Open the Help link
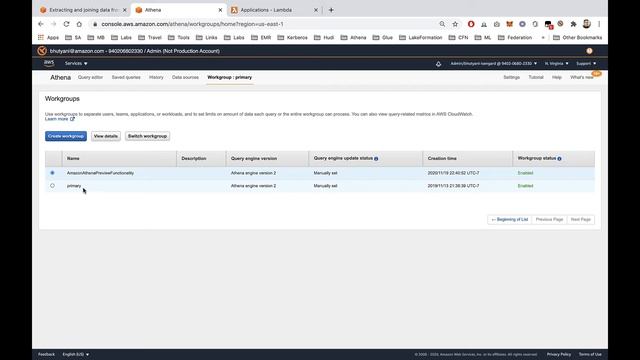This screenshot has width=640, height=360. click(x=557, y=77)
